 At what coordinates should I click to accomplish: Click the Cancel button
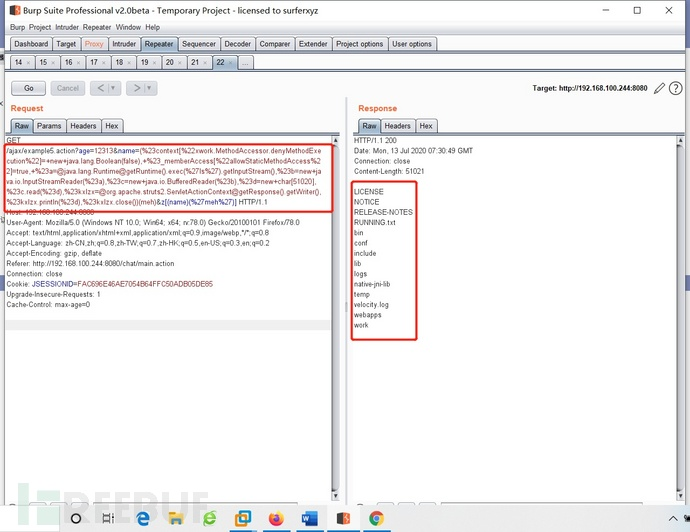tap(68, 88)
